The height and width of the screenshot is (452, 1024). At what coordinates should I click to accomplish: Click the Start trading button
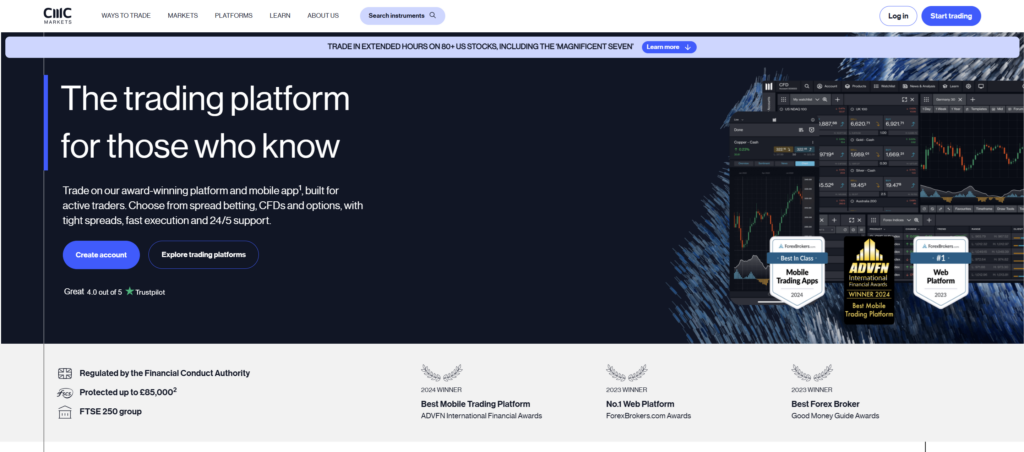[x=951, y=16]
